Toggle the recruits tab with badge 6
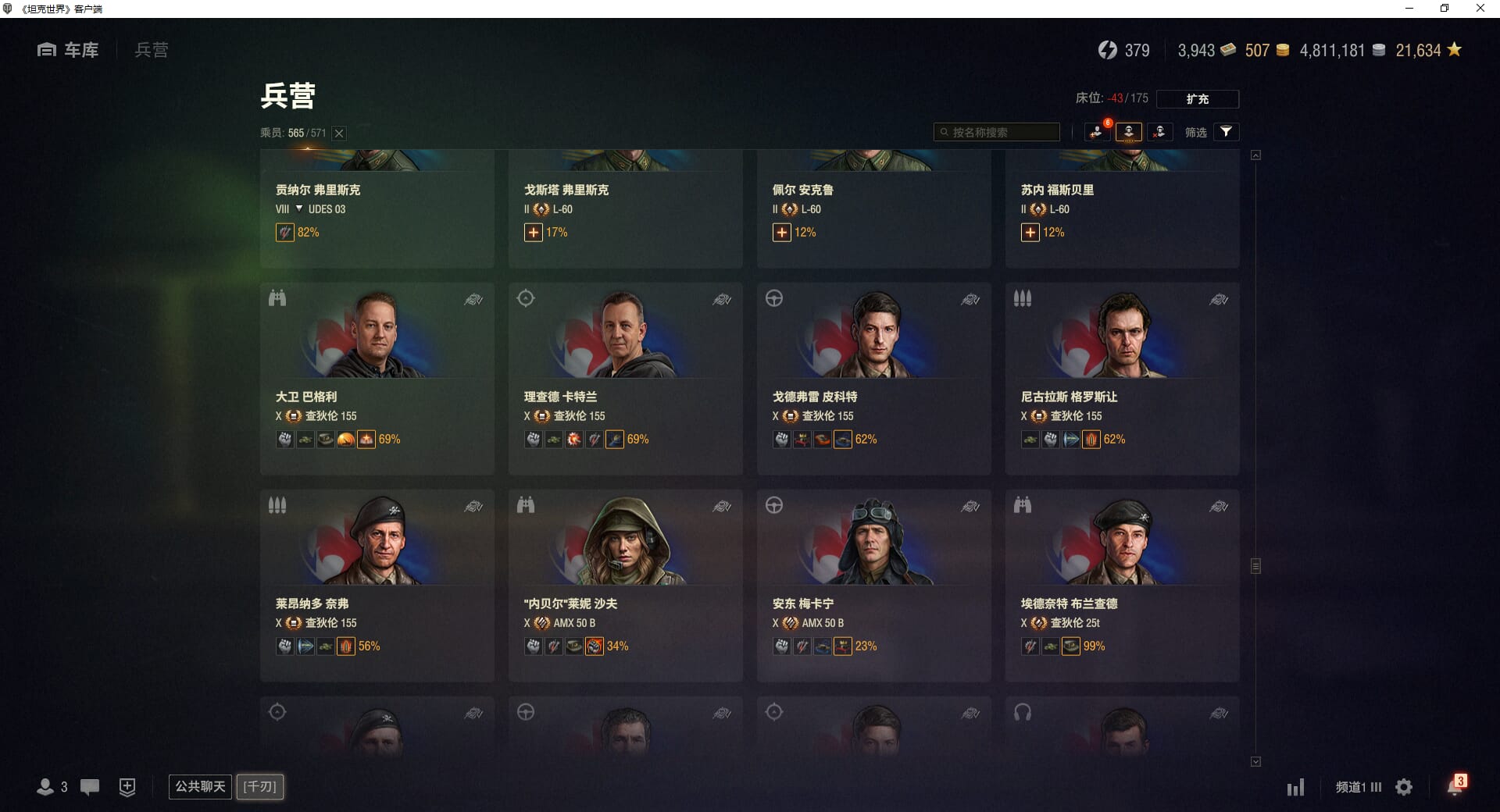This screenshot has width=1500, height=812. [x=1098, y=132]
